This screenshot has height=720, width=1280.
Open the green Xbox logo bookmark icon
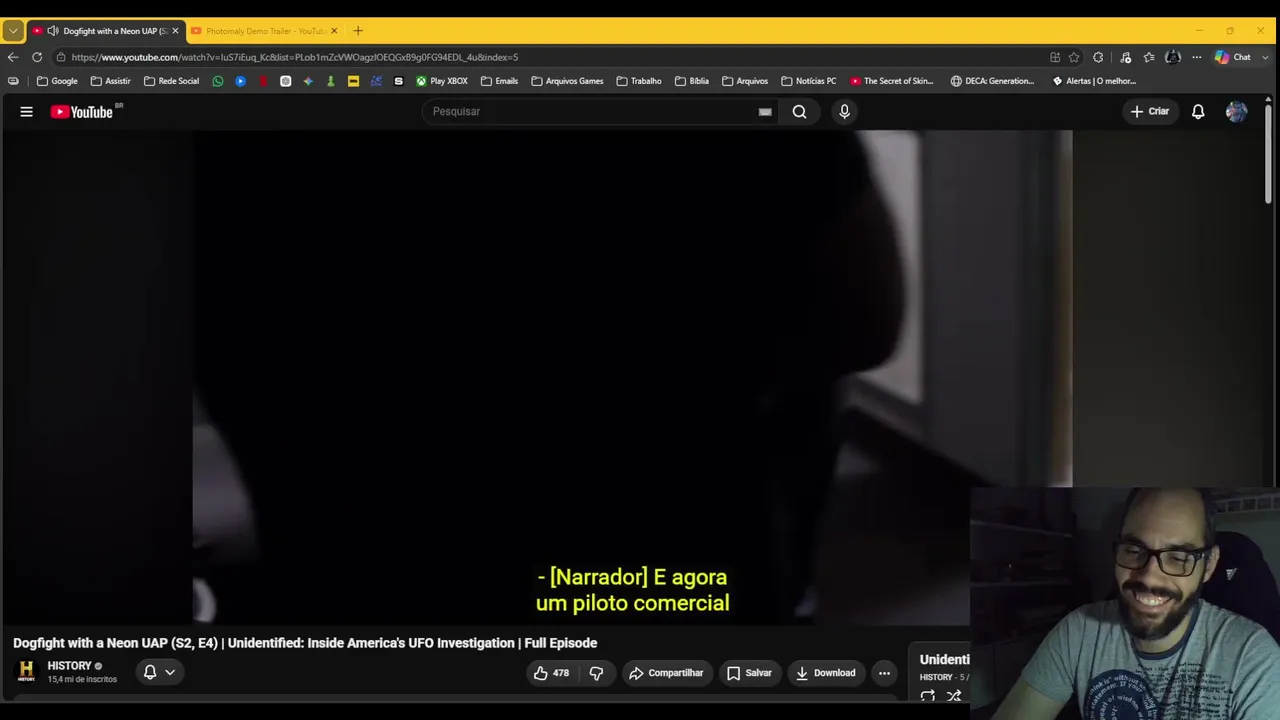[x=421, y=81]
